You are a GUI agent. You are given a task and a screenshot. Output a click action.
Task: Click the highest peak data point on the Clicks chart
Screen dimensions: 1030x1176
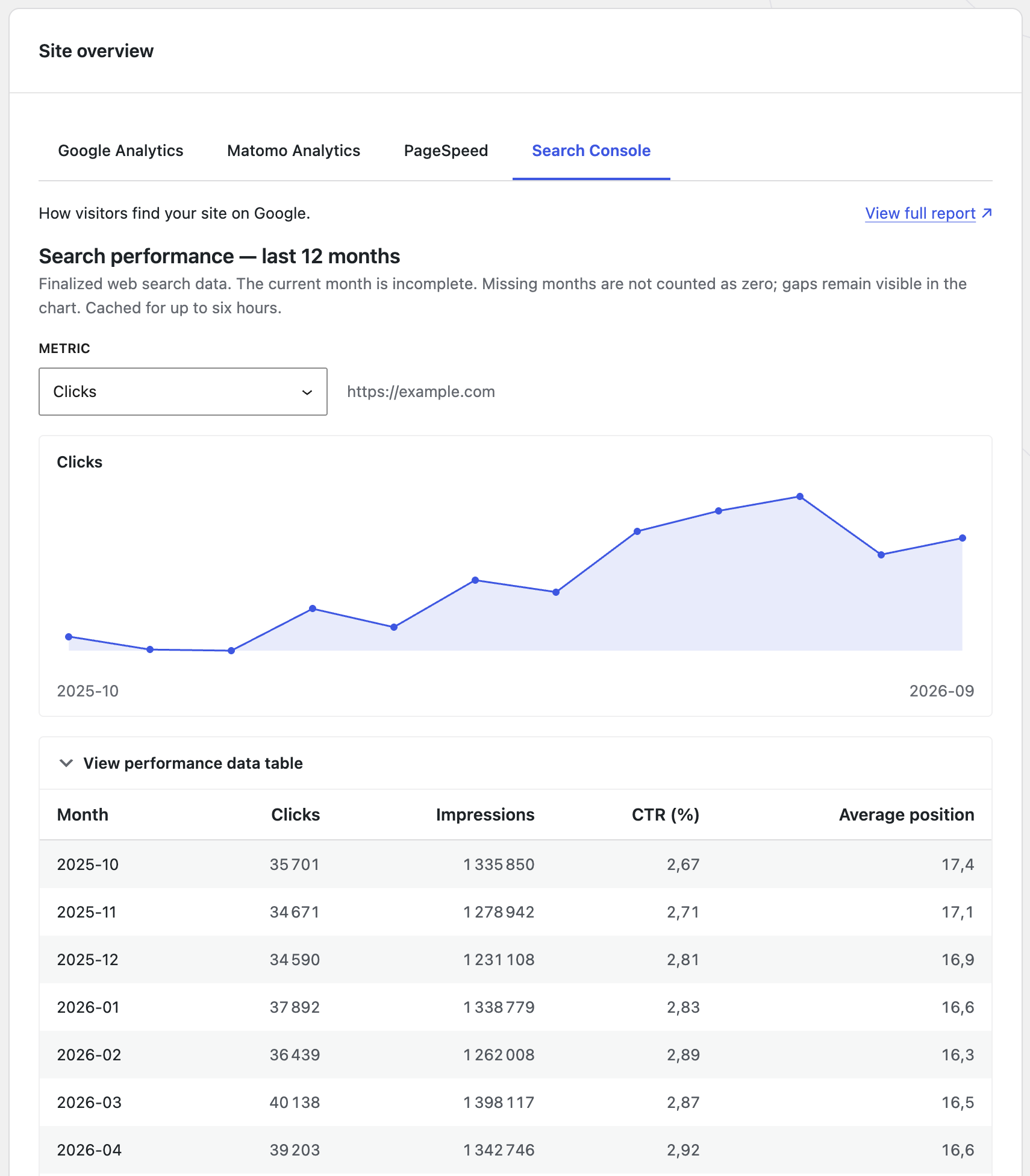point(800,496)
